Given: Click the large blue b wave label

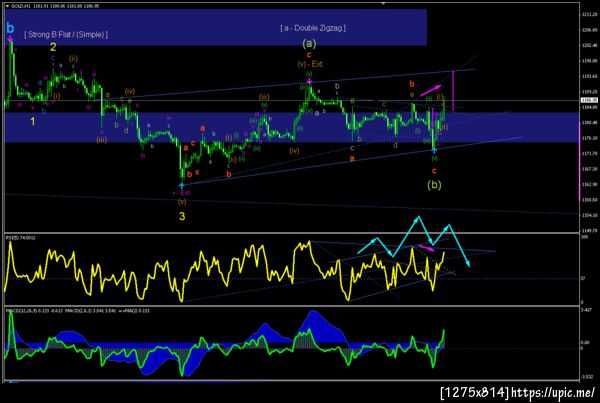Looking at the screenshot, I should (10, 28).
